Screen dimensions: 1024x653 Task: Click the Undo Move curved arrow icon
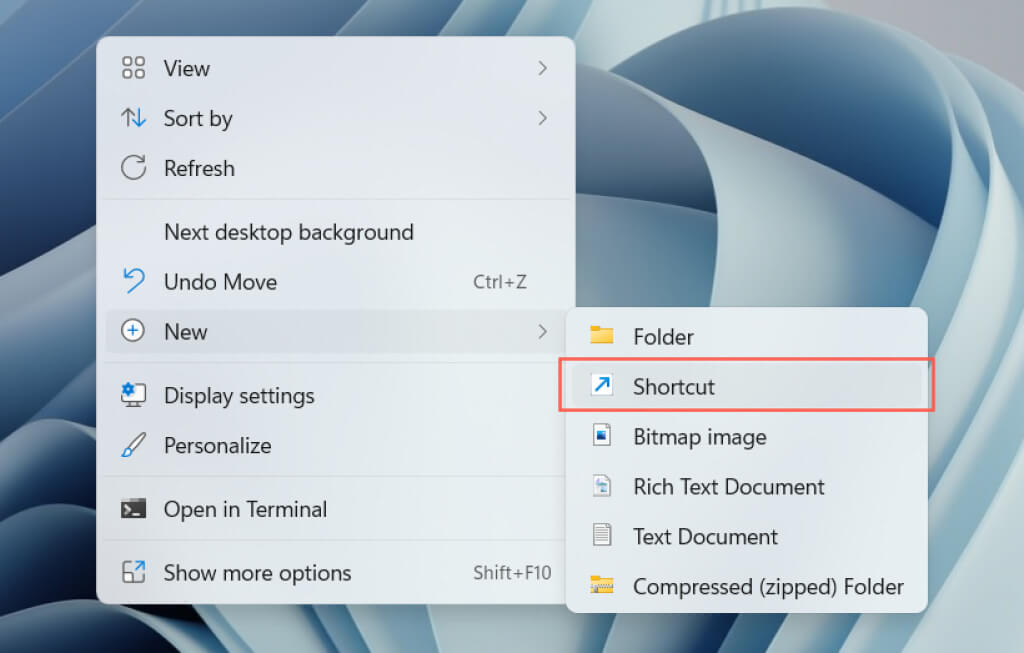click(x=133, y=281)
